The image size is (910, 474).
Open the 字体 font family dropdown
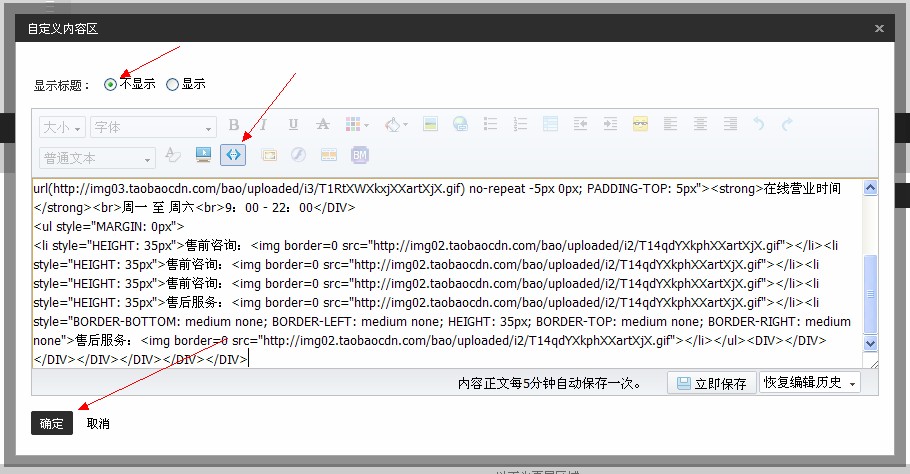point(153,127)
